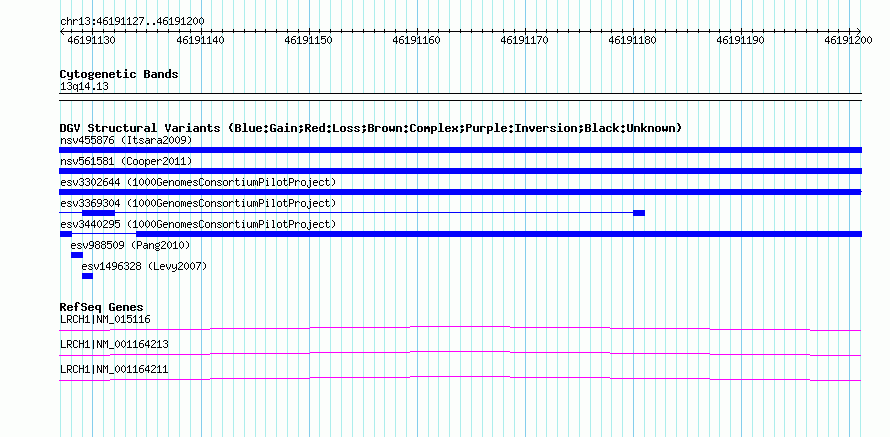The image size is (890, 437).
Task: Select ruler position 46191160
Action: 417,40
